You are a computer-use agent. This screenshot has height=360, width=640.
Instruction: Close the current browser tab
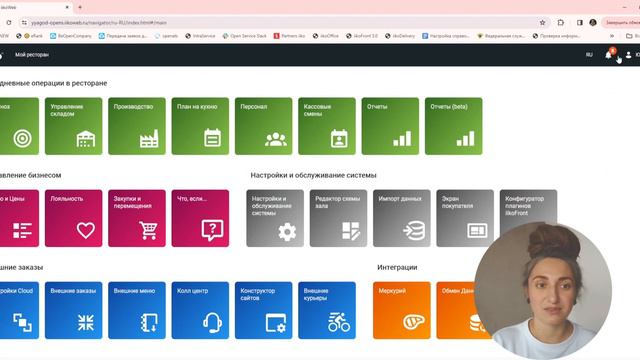coord(67,7)
